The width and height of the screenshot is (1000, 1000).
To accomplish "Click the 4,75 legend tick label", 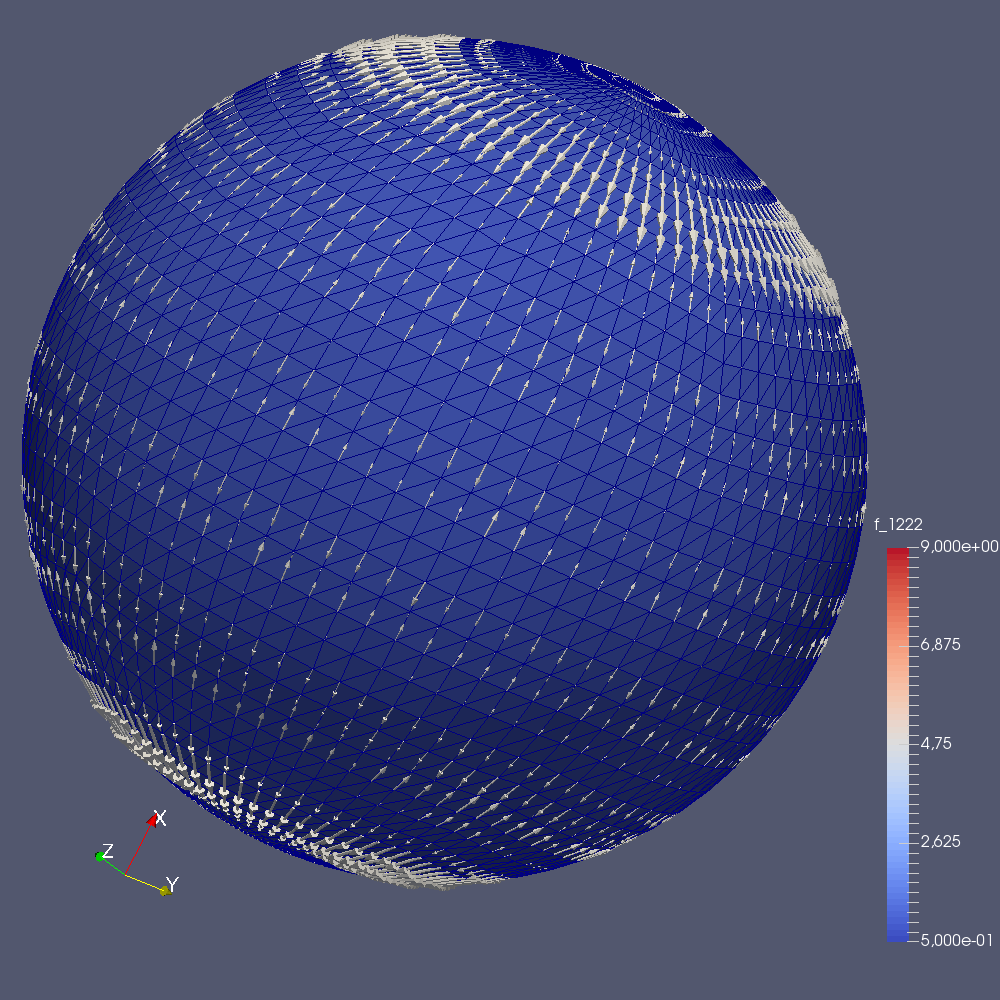I will click(936, 744).
